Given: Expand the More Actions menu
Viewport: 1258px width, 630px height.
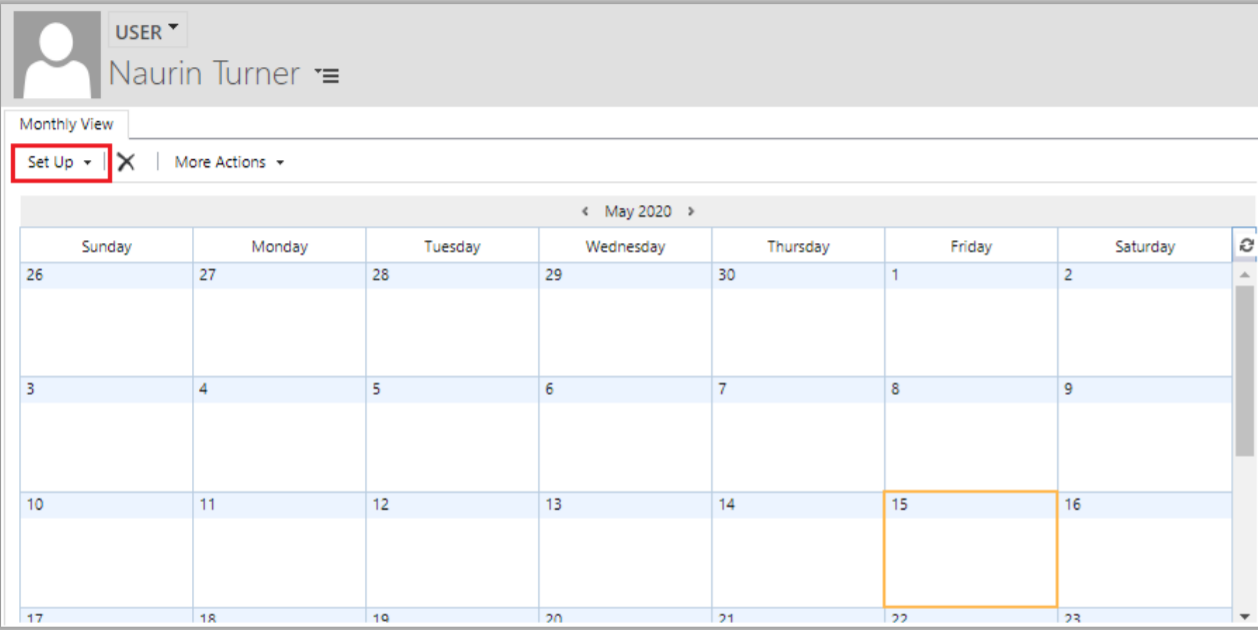Looking at the screenshot, I should pos(229,162).
